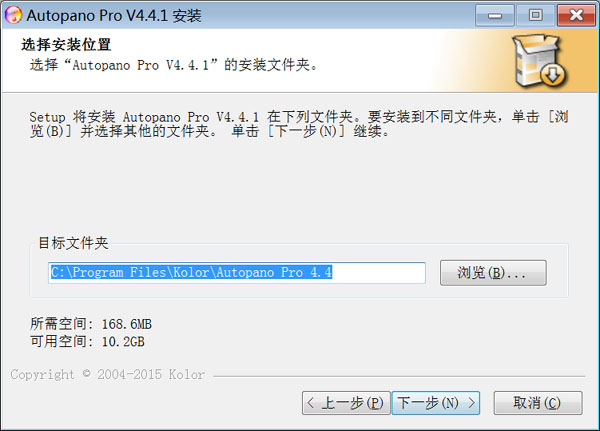Close the Autopano Pro setup window
This screenshot has height=431, width=600.
(x=576, y=16)
